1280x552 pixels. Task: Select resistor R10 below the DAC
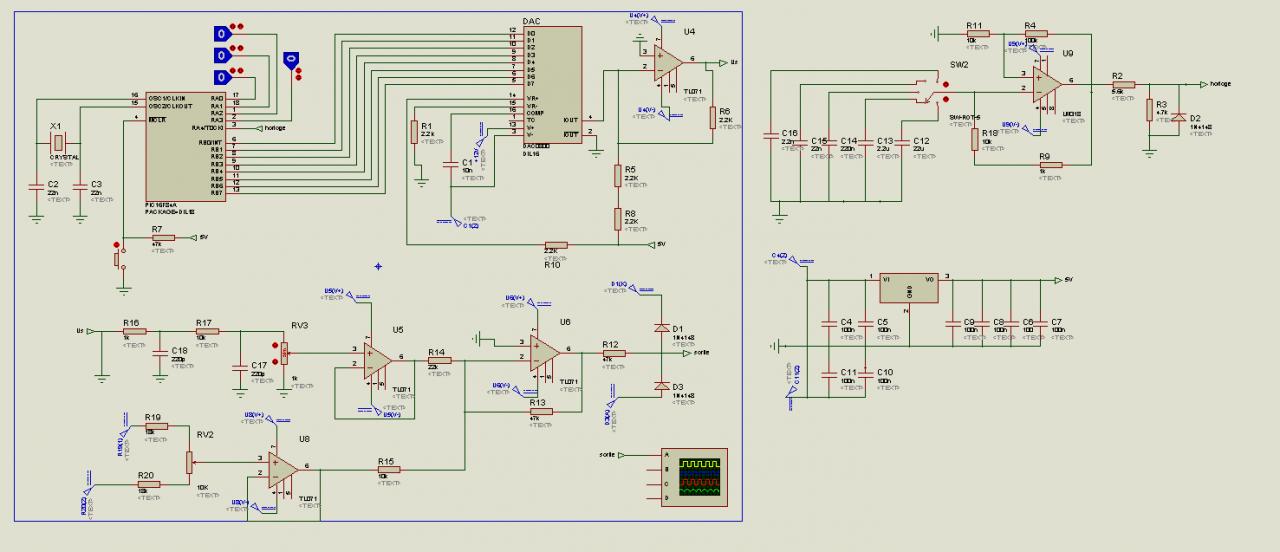point(555,244)
